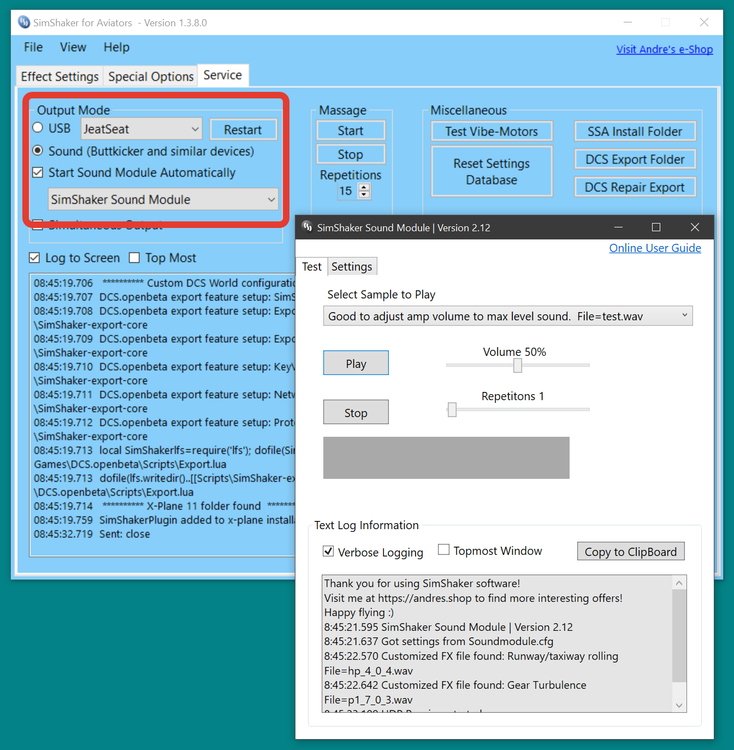Click 'Happy flying :)' log text
This screenshot has width=734, height=750.
point(359,612)
